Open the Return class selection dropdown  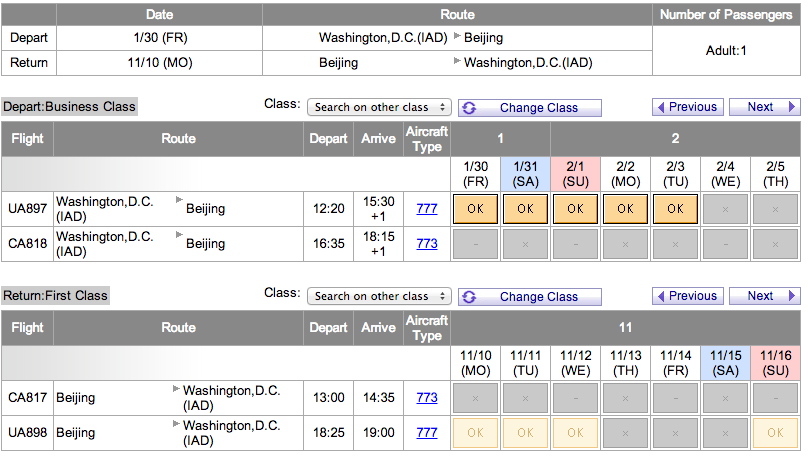[x=379, y=296]
